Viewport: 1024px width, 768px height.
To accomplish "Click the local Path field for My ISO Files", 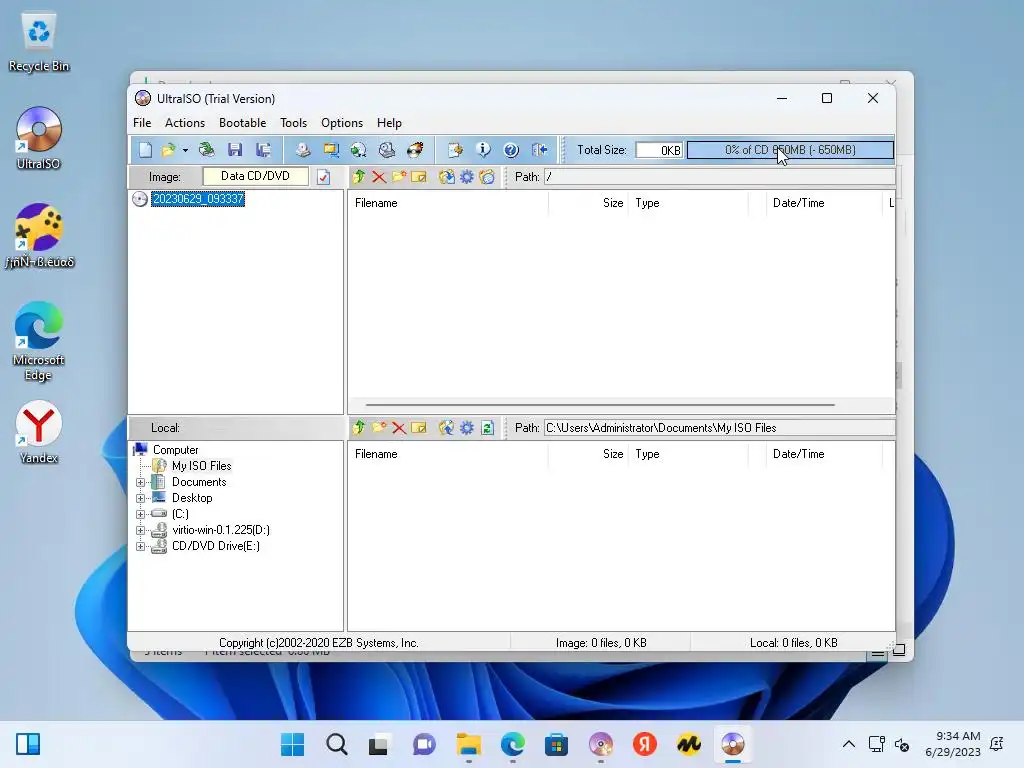I will 719,428.
